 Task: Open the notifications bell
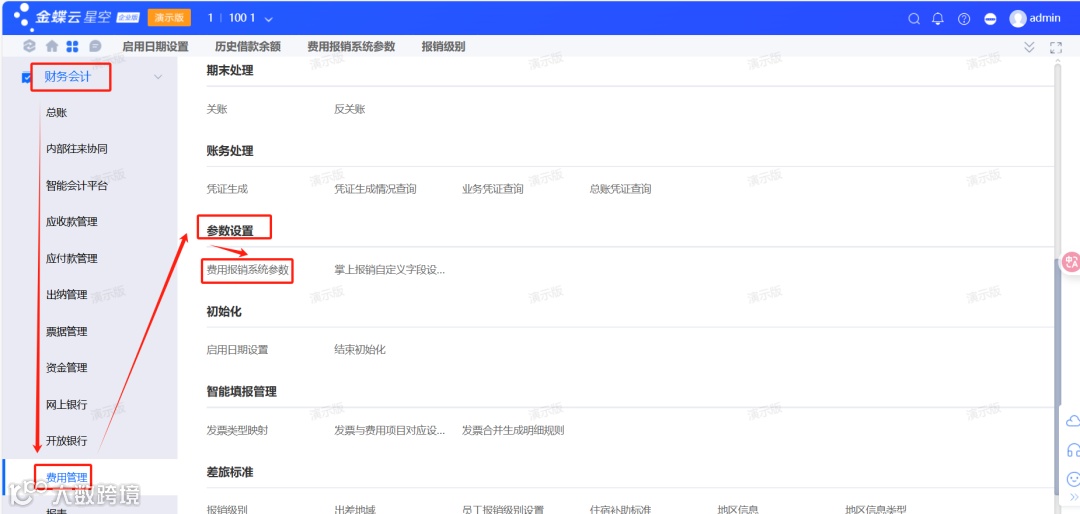point(937,19)
